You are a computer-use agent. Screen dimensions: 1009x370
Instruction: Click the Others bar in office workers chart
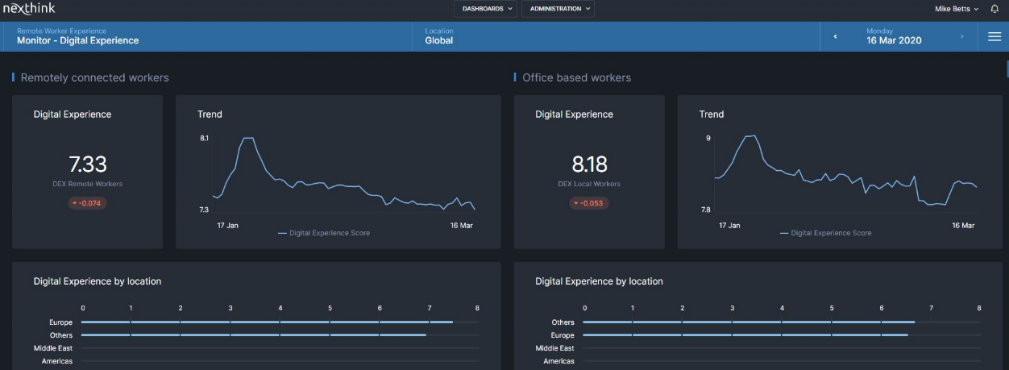pos(749,322)
